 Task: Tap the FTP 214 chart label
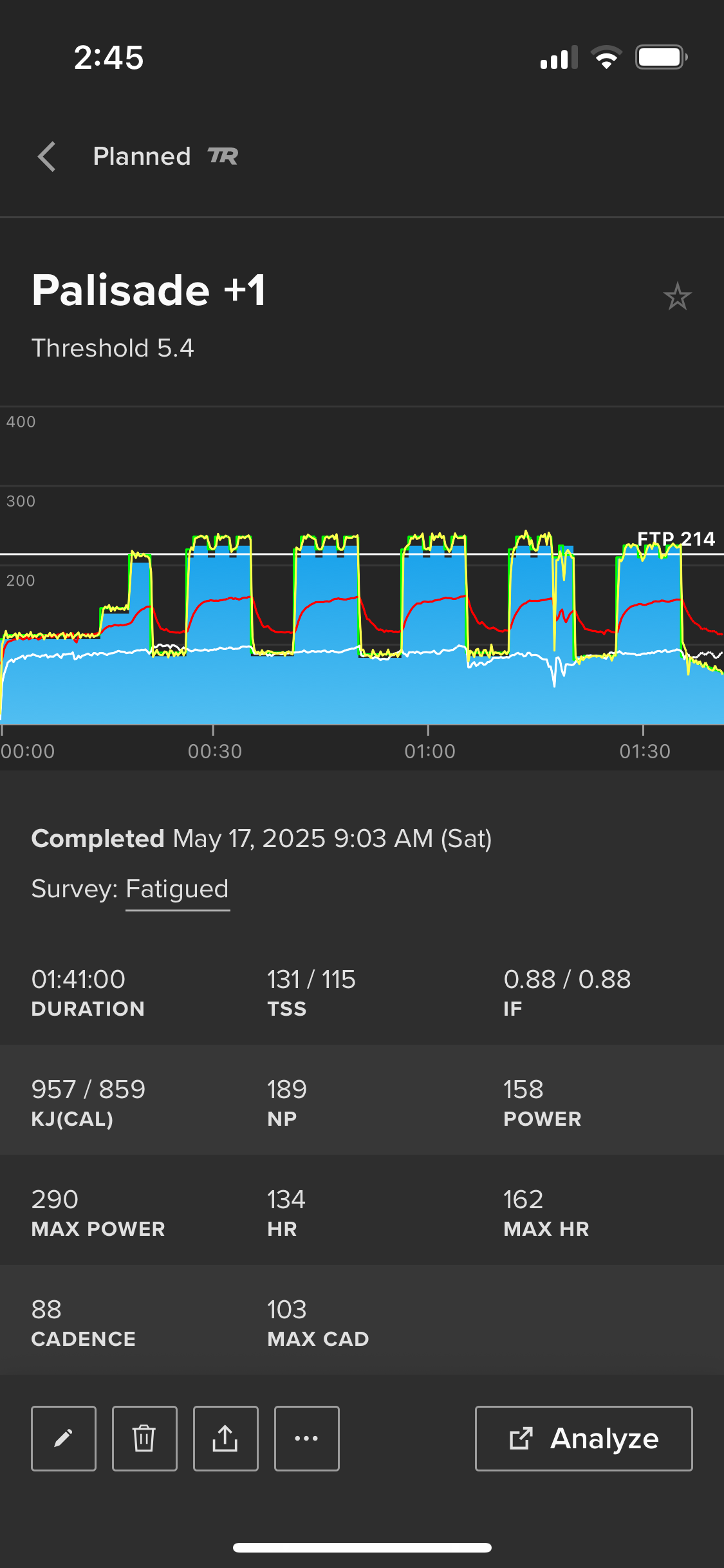676,539
